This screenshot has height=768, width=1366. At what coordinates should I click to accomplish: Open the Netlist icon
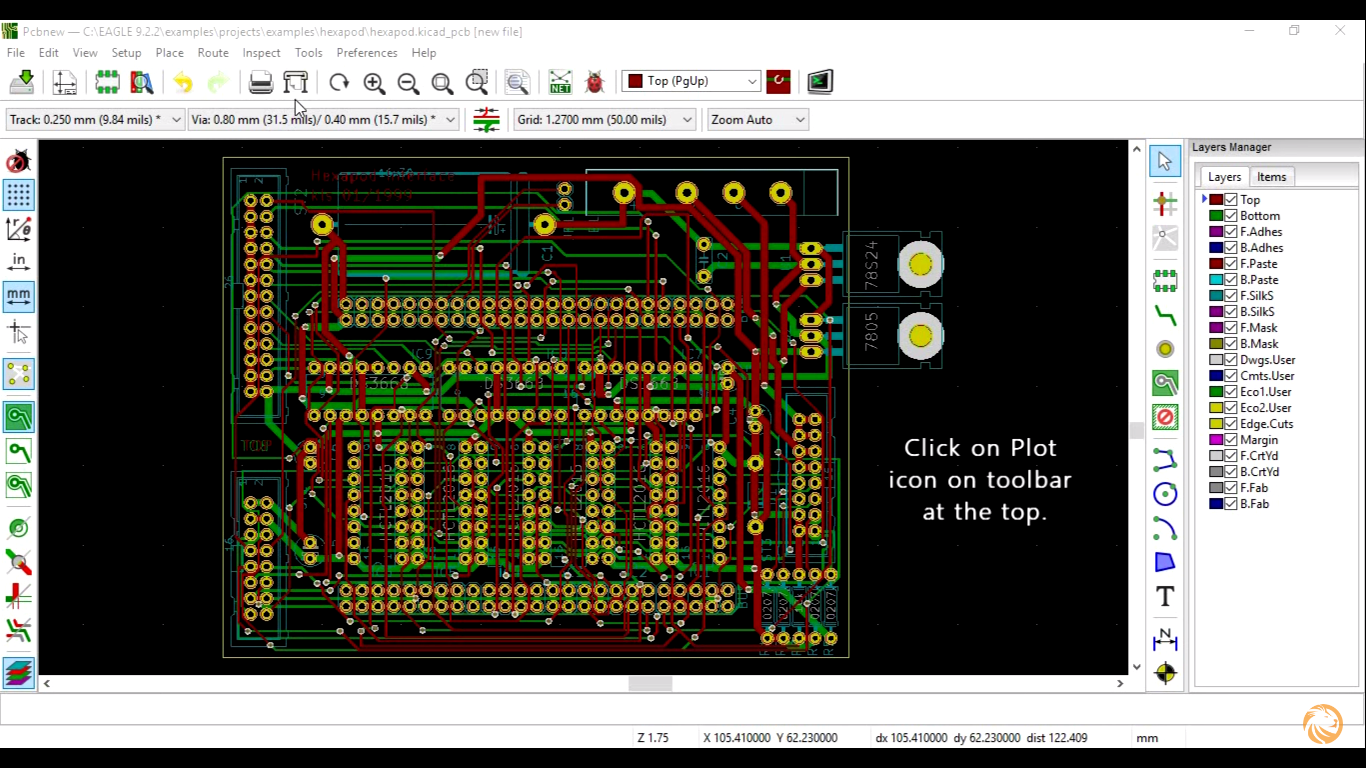[560, 82]
